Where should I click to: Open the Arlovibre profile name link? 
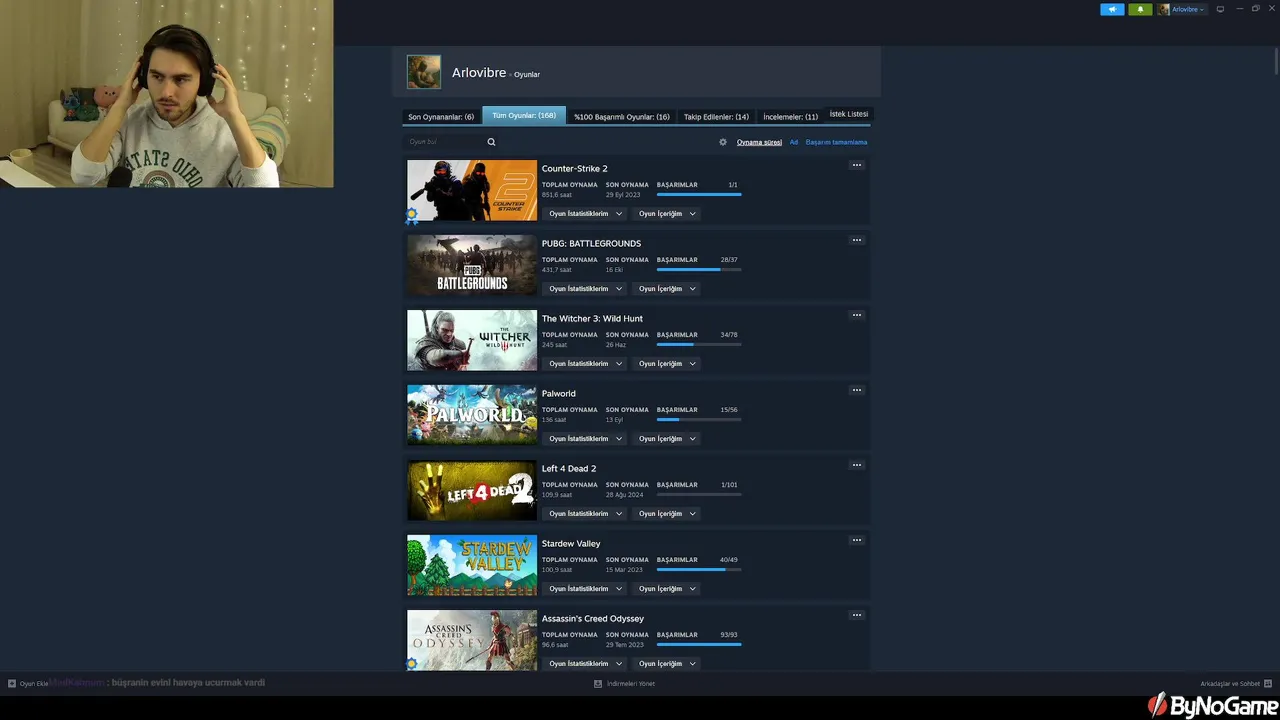(x=479, y=73)
